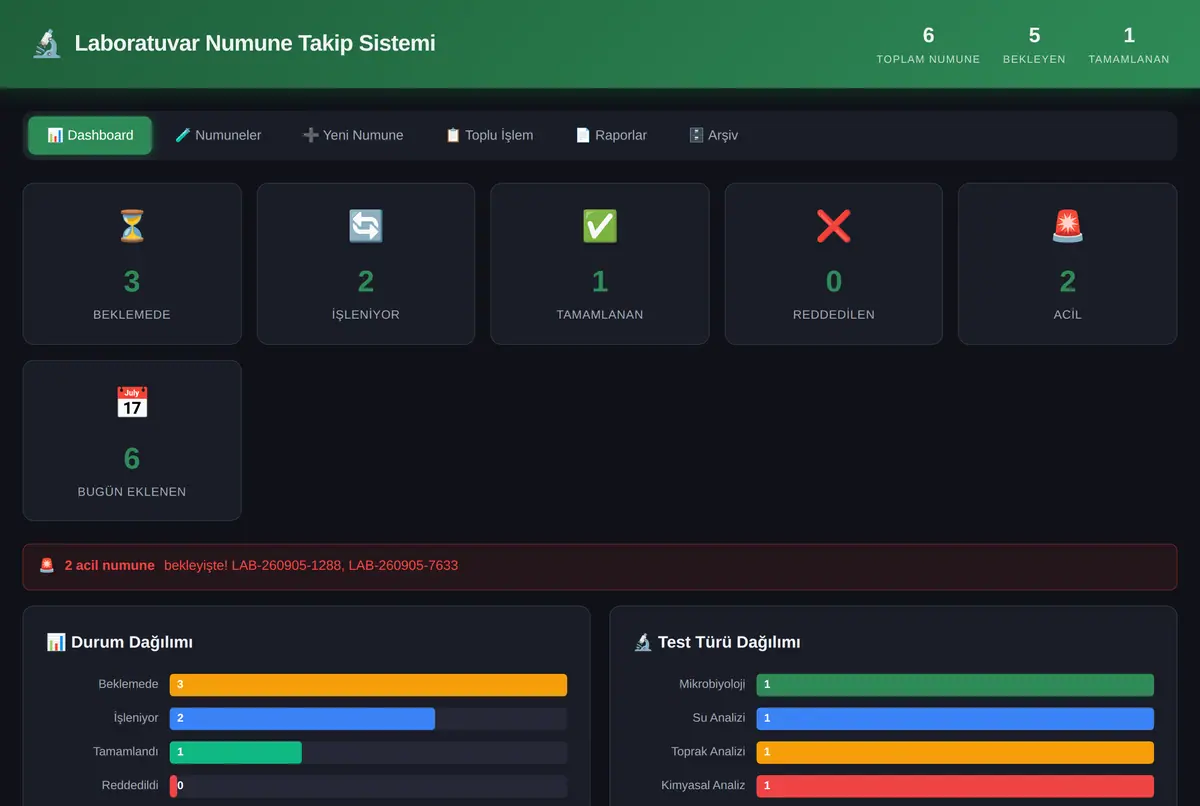1200x806 pixels.
Task: Click the microscope logo icon in the header
Action: click(47, 44)
